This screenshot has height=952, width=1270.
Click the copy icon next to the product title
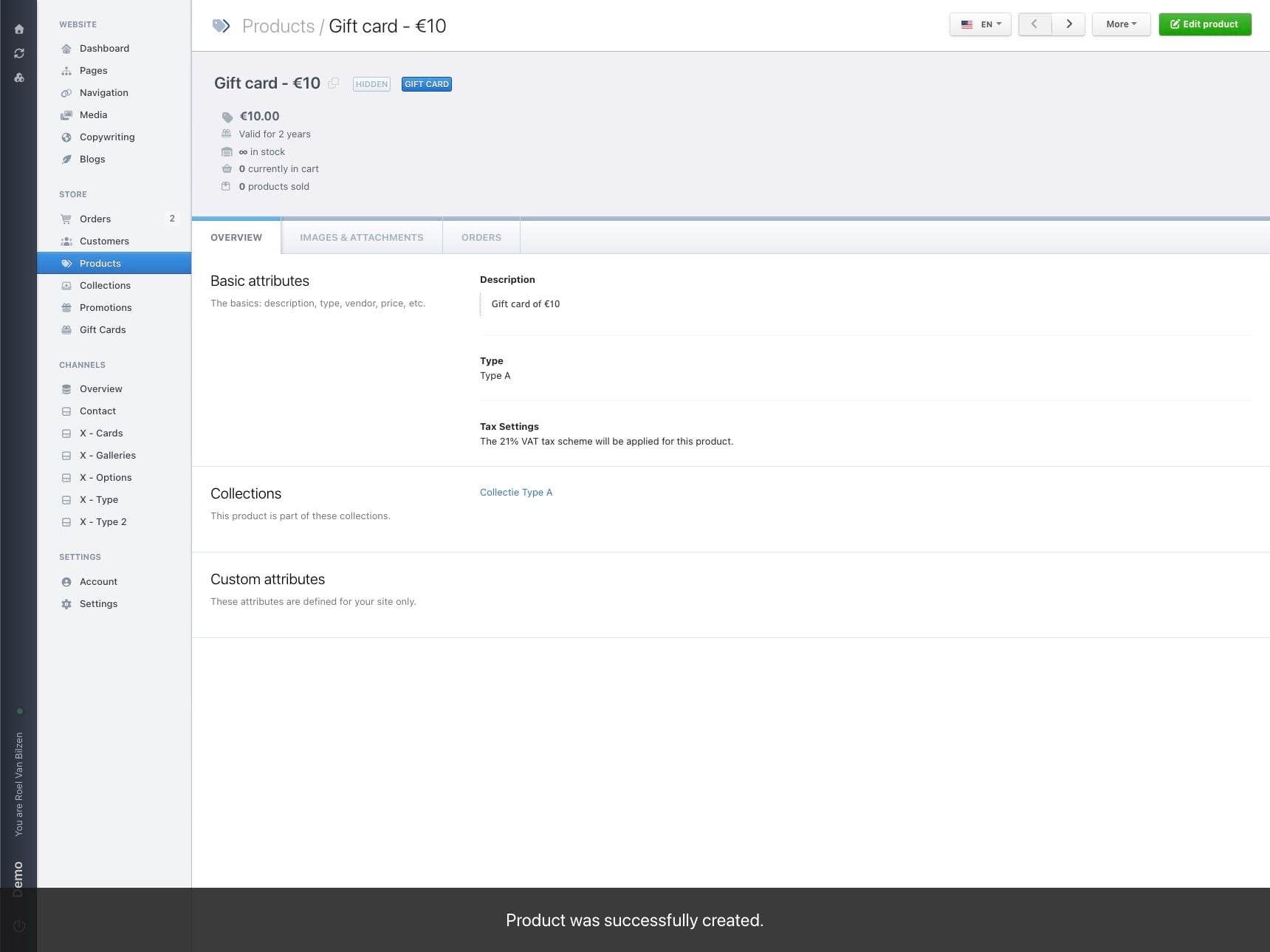coord(334,83)
